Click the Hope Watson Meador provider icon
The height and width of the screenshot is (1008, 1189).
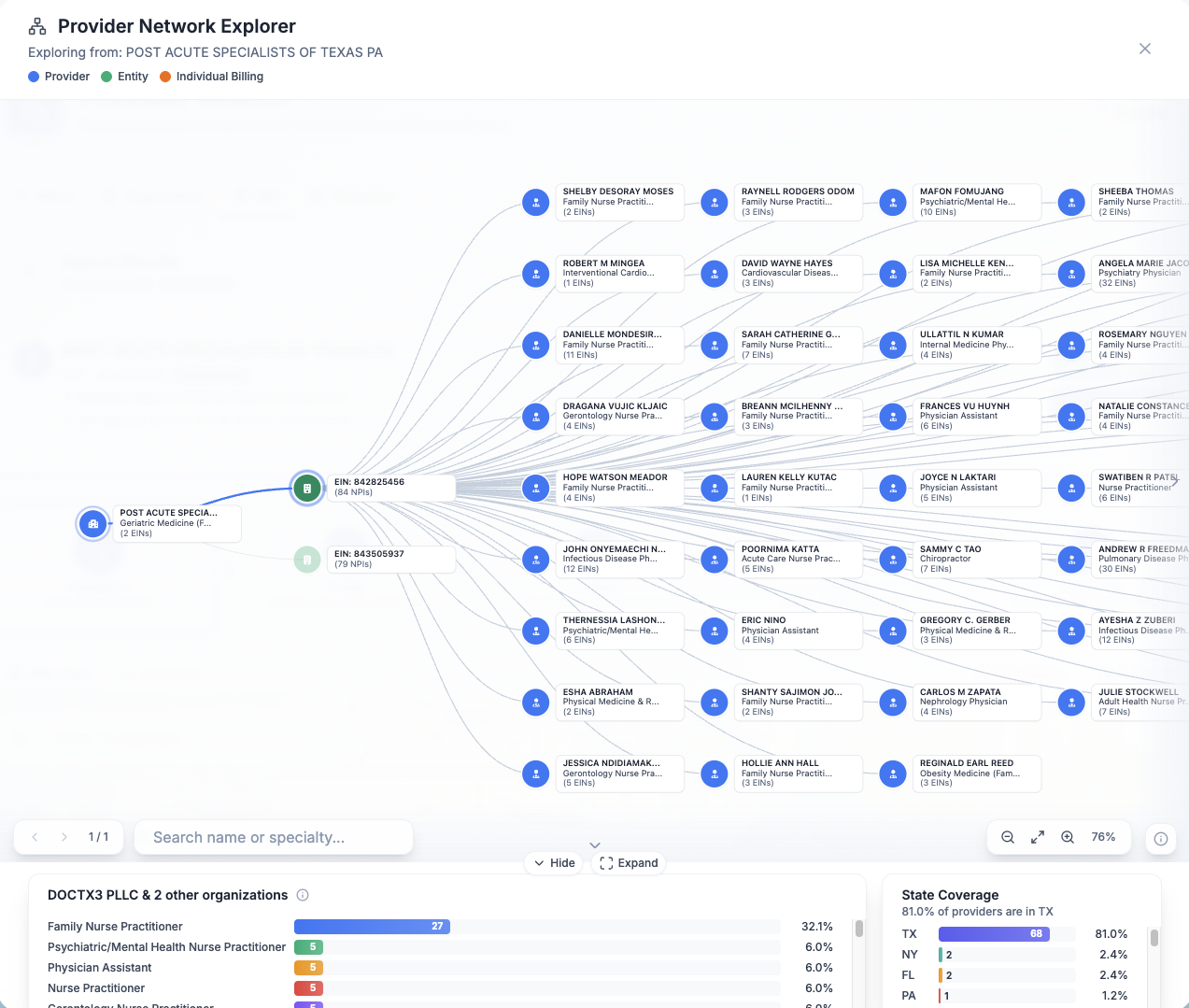tap(535, 488)
